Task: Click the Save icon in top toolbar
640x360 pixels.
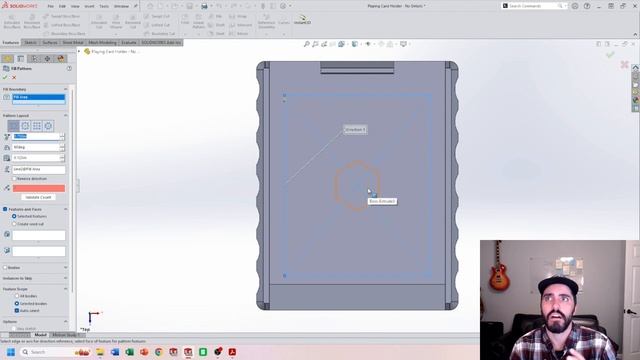Action: (x=189, y=6)
